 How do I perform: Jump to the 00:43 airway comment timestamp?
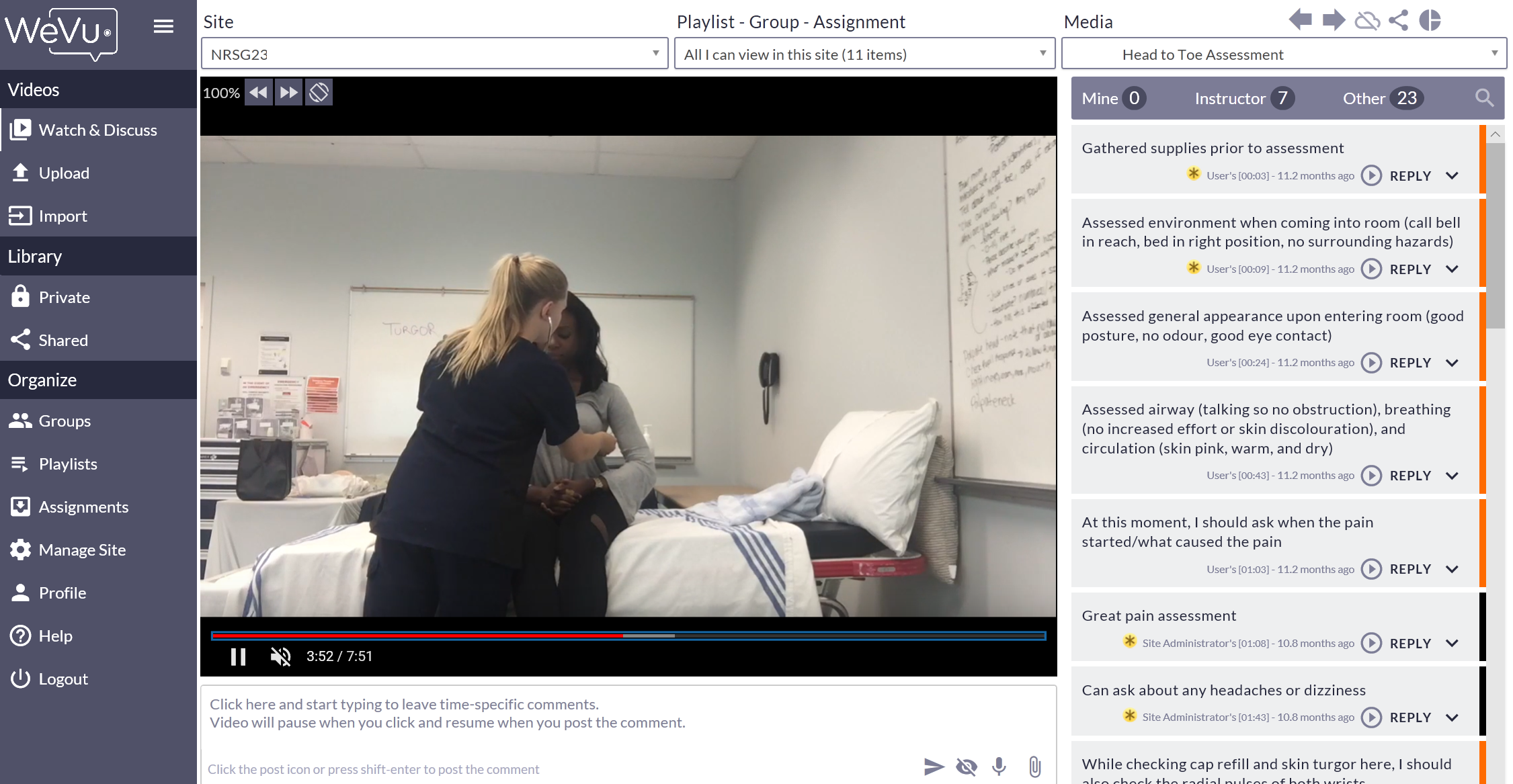1371,476
